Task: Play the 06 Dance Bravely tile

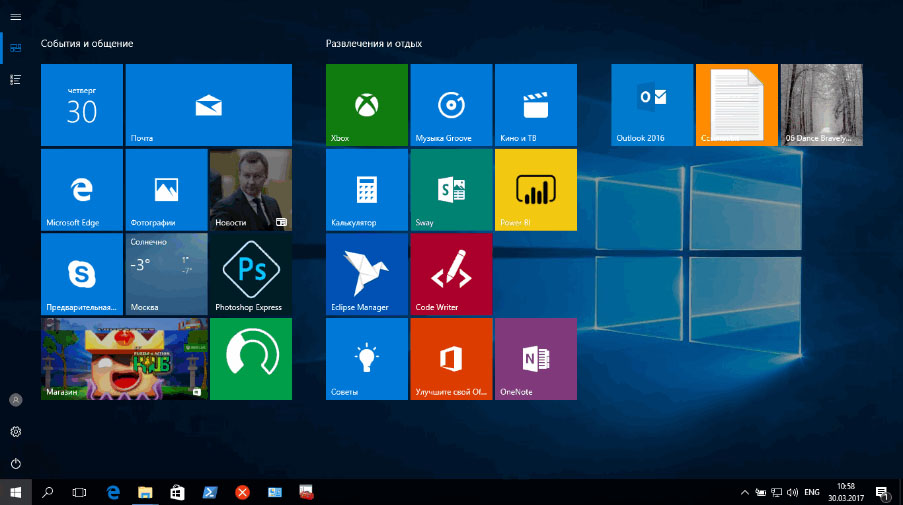Action: click(x=821, y=105)
